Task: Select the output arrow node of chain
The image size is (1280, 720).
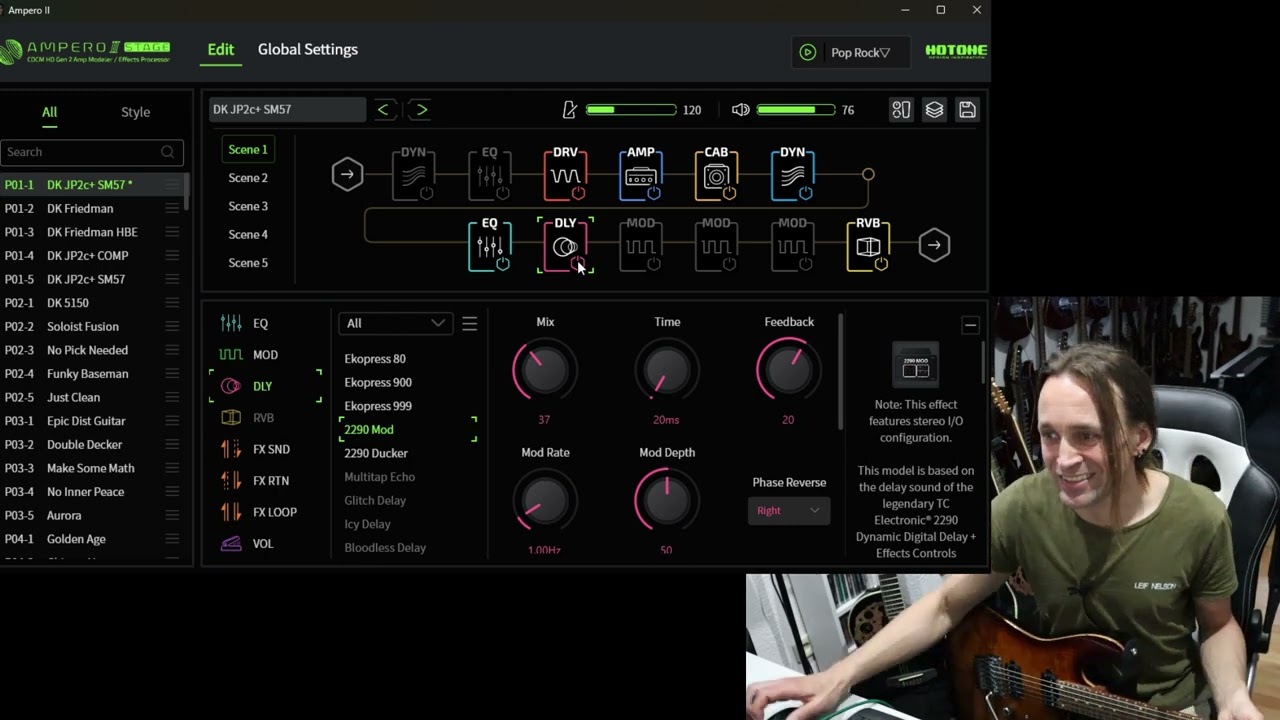Action: (x=934, y=245)
